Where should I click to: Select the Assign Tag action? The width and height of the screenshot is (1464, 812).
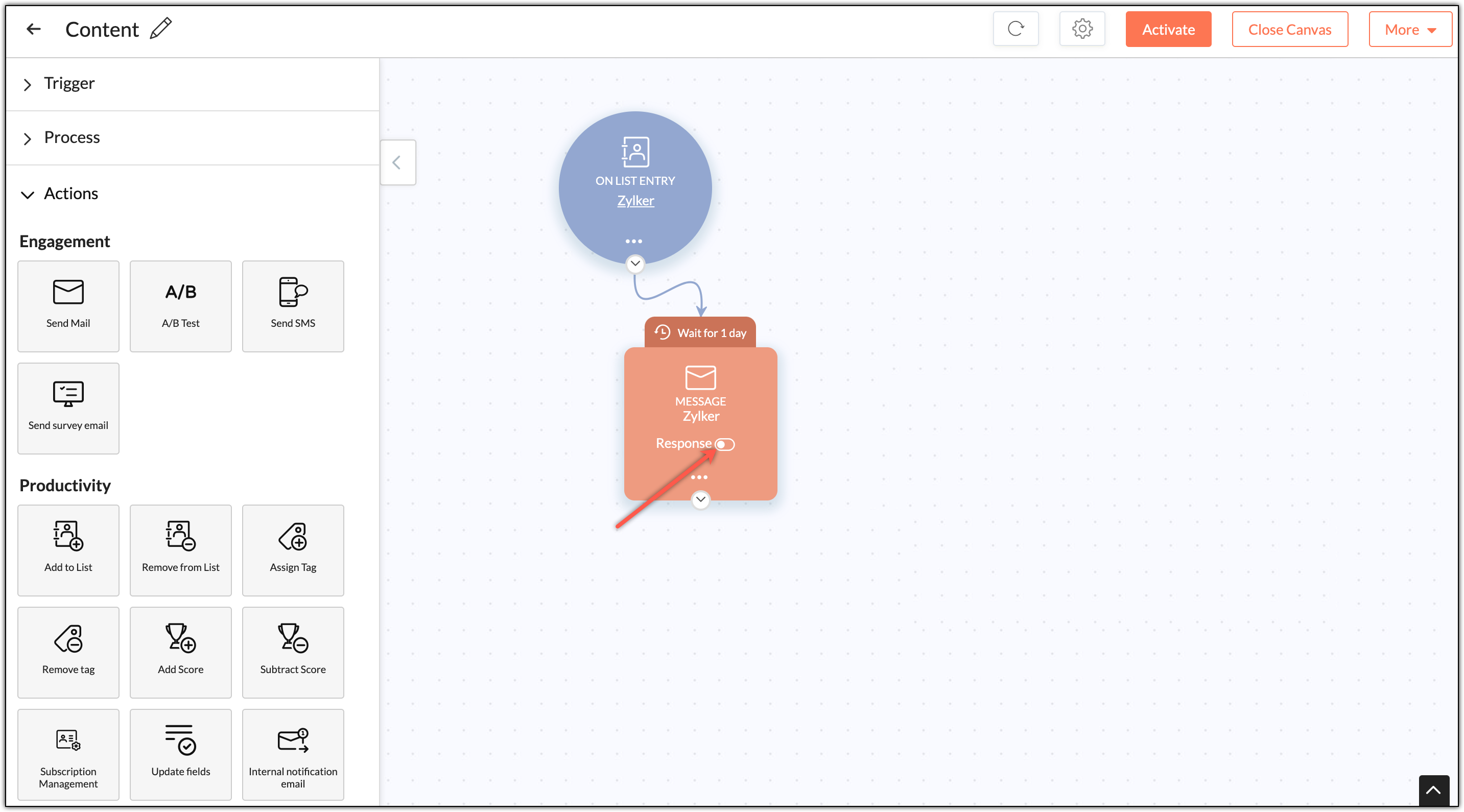click(293, 551)
